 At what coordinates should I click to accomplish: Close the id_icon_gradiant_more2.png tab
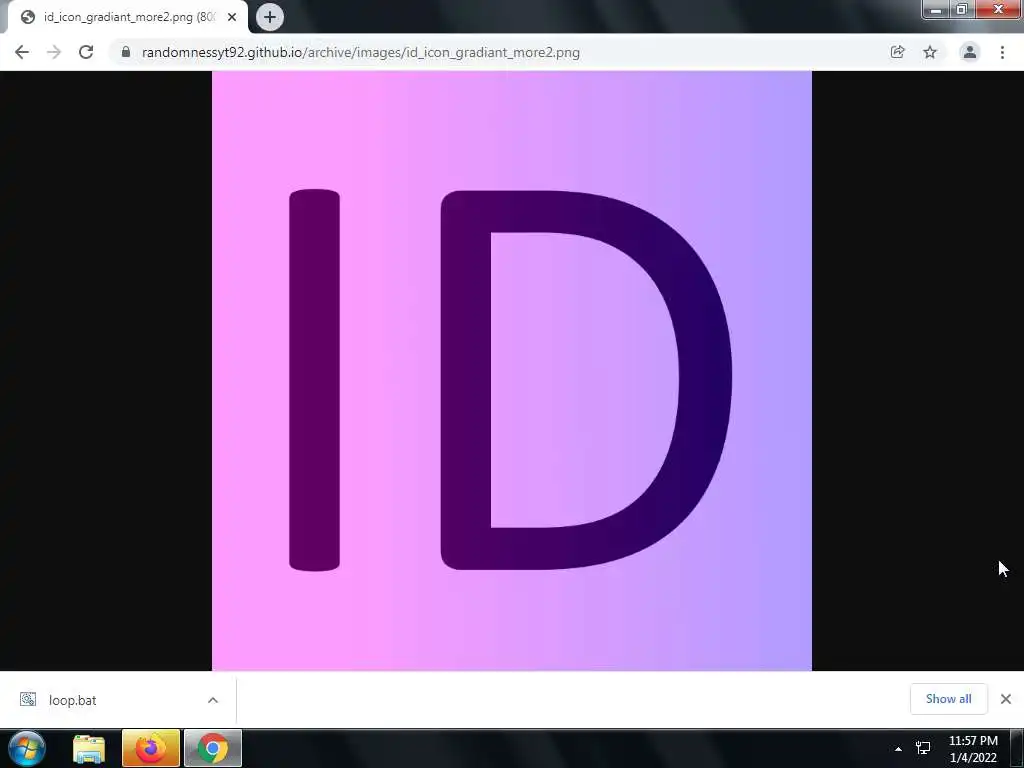pos(232,17)
